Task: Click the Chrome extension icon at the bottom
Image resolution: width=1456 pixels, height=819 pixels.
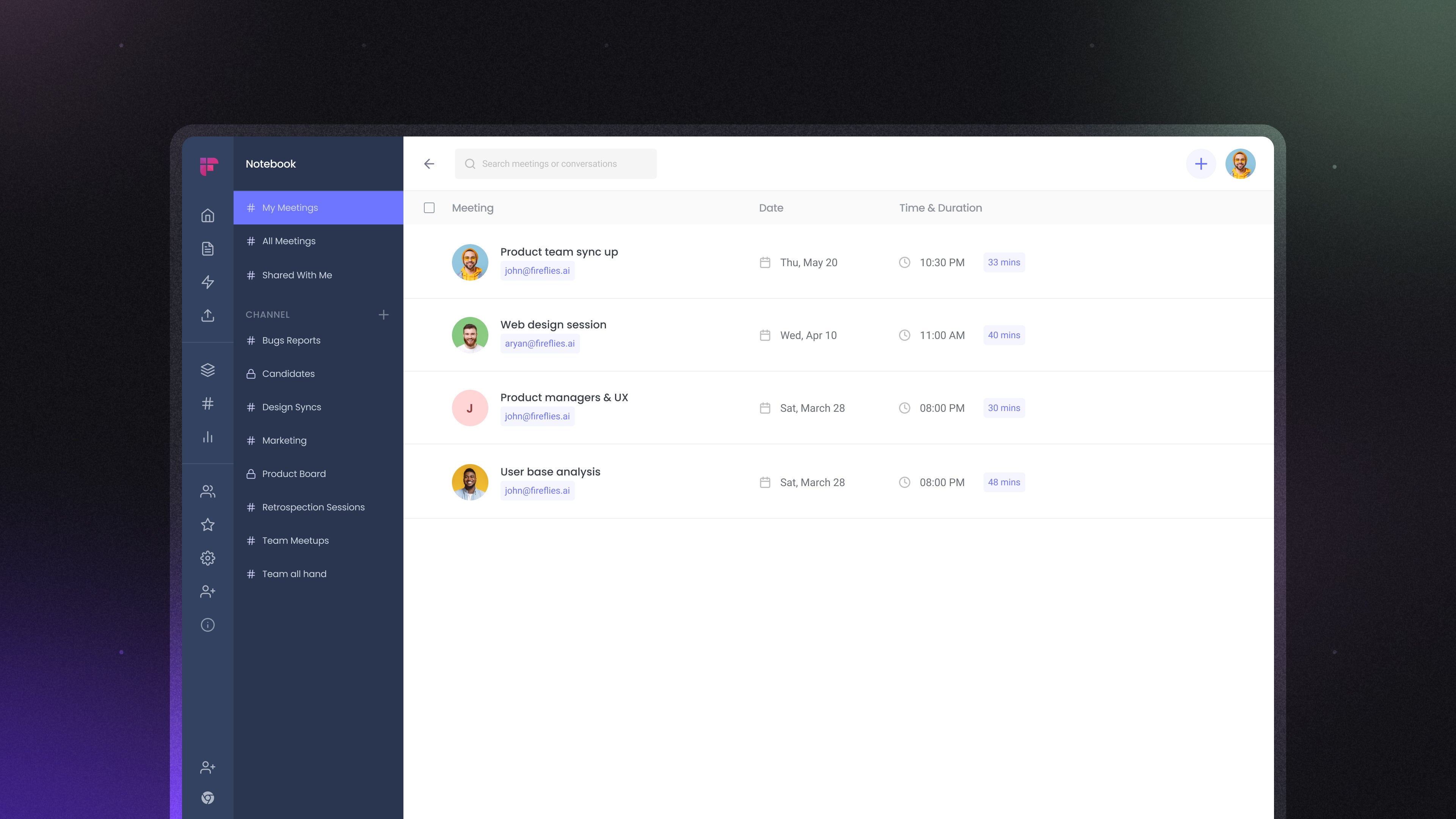Action: coord(207,797)
